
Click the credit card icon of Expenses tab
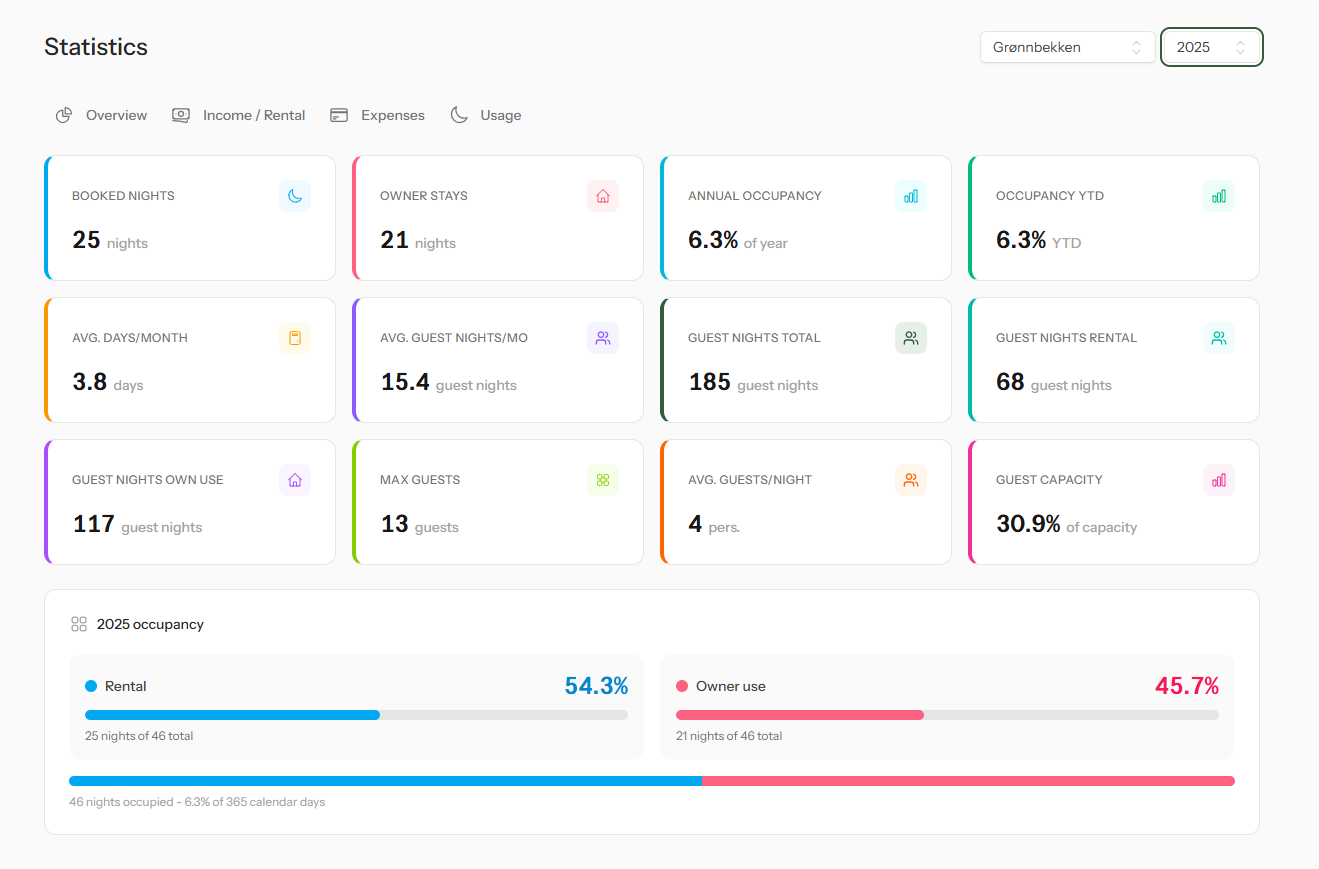click(339, 115)
